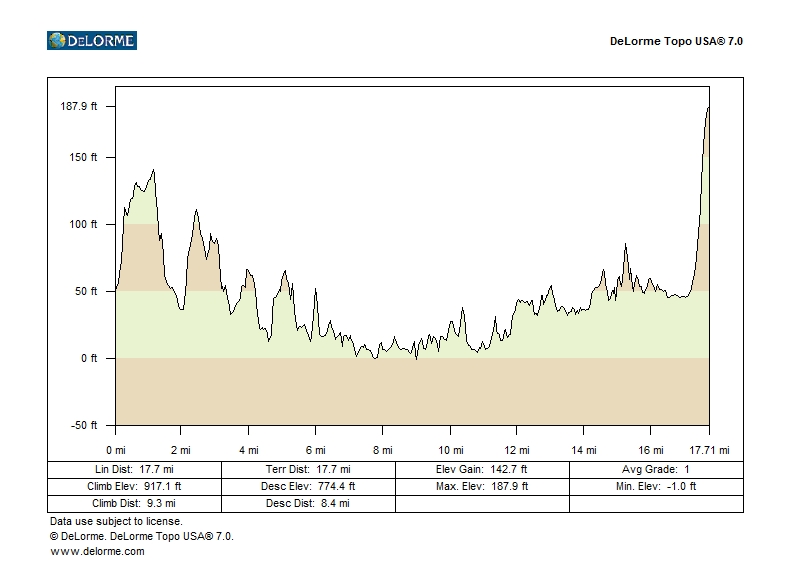The height and width of the screenshot is (581, 791).
Task: Click the highest peak at profile's right end
Action: 708,108
